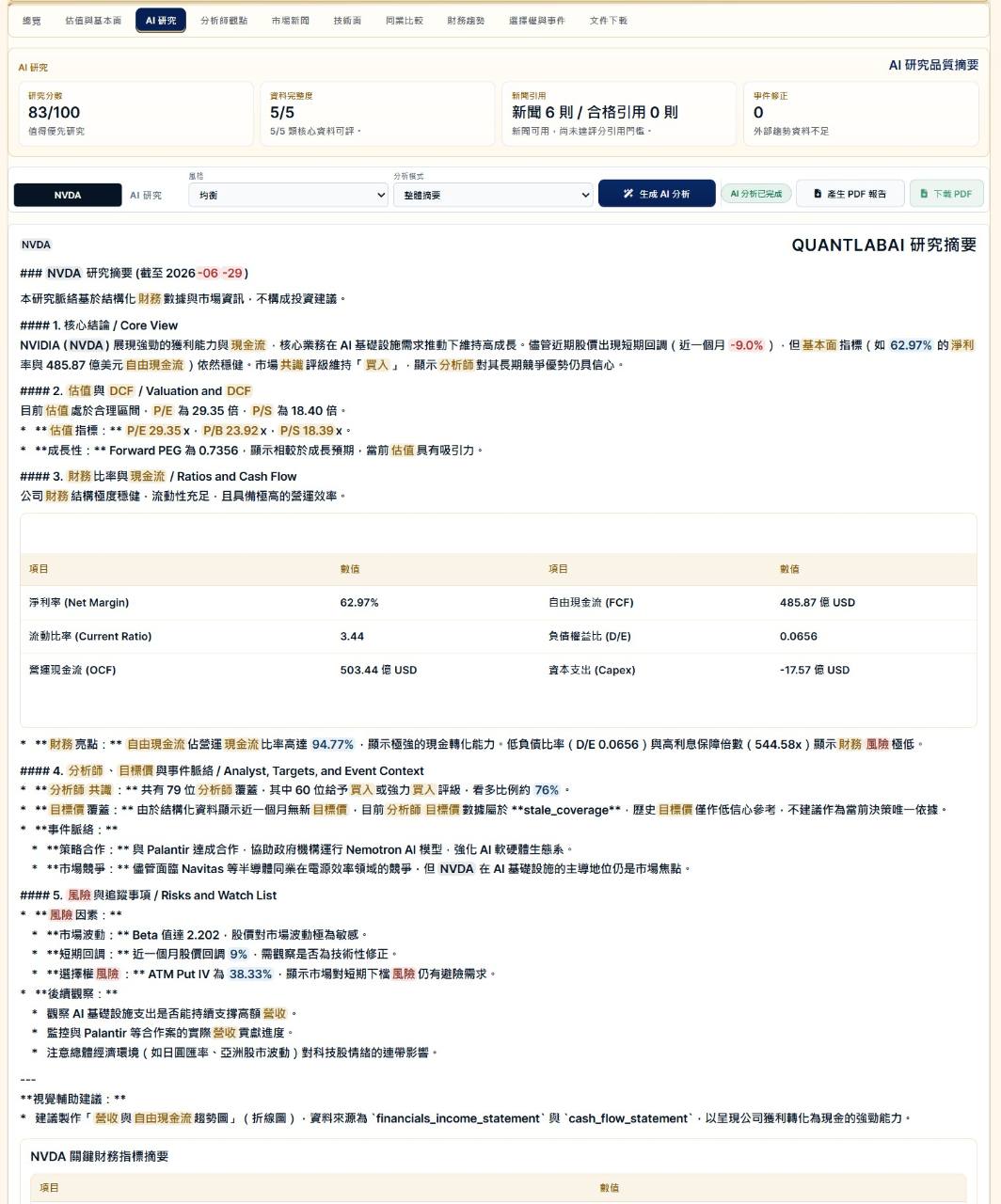Open the 風格 dropdown set to 均衡
The width and height of the screenshot is (1001, 1204).
coord(288,195)
